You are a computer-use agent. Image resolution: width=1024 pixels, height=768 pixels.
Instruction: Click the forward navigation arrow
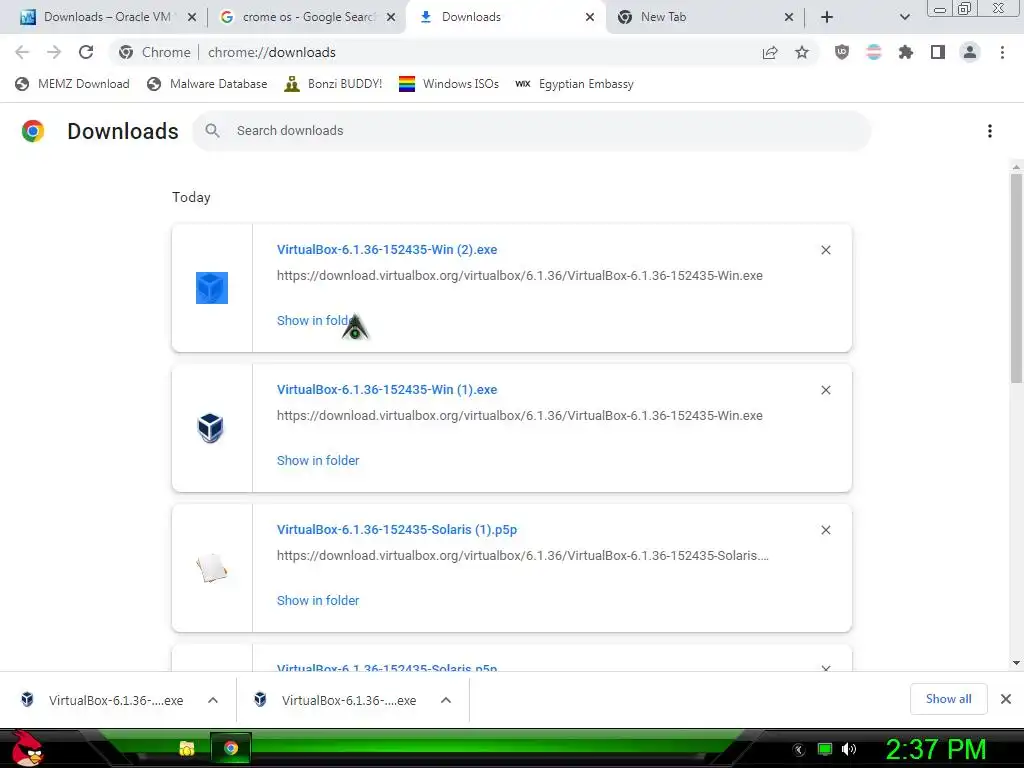pos(54,52)
